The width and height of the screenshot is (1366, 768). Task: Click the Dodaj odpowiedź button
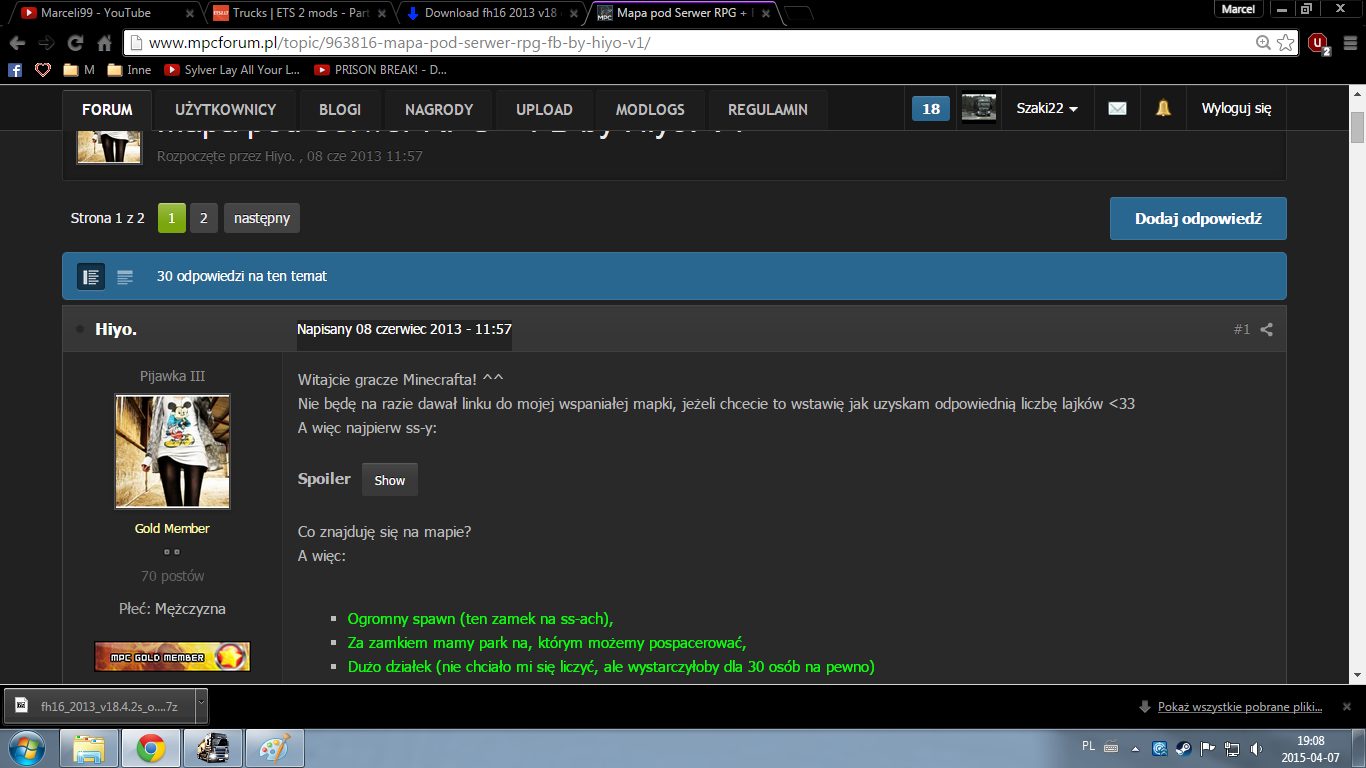(1198, 219)
